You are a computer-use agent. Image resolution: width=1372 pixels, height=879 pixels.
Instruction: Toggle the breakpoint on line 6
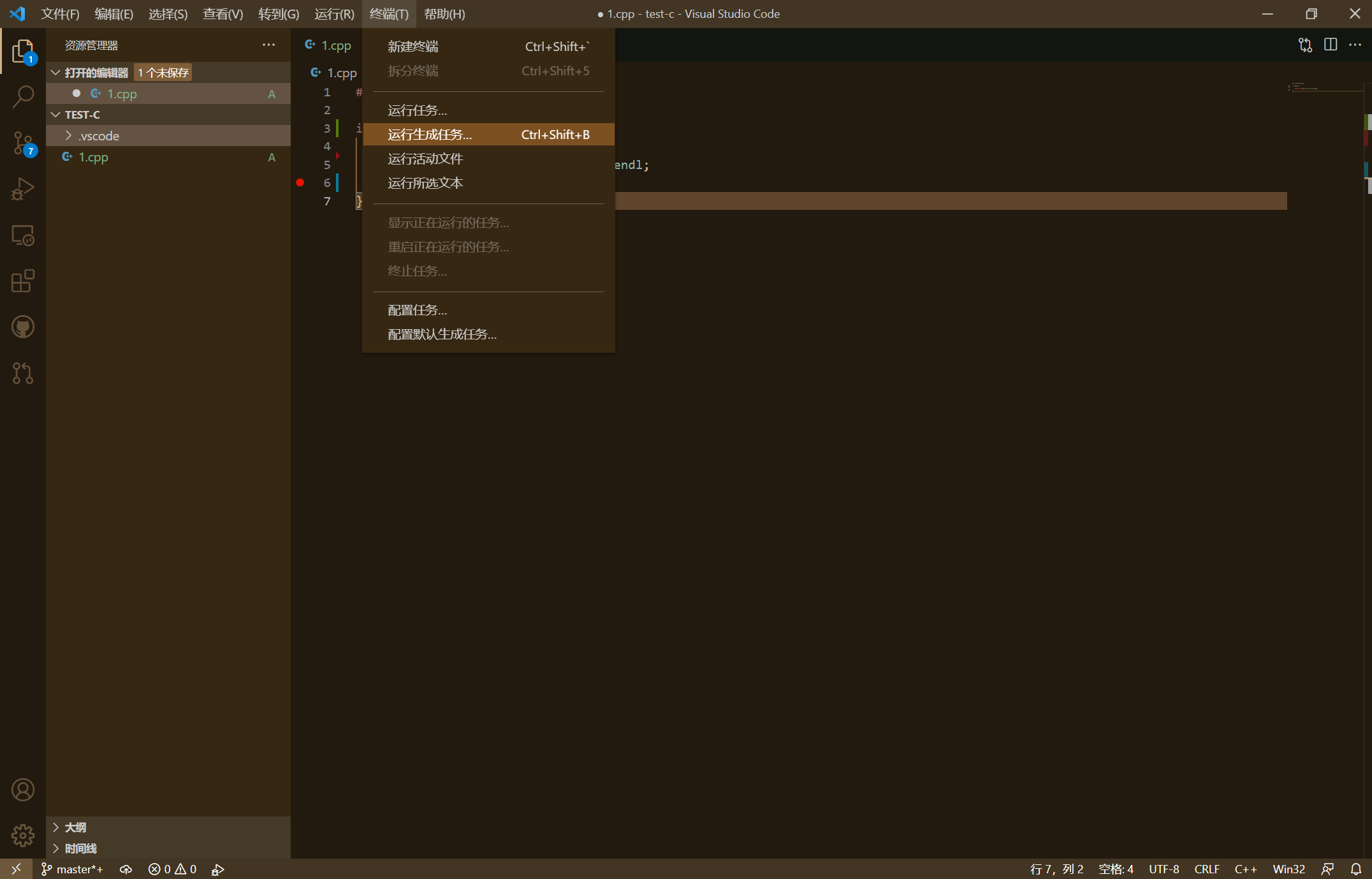300,182
